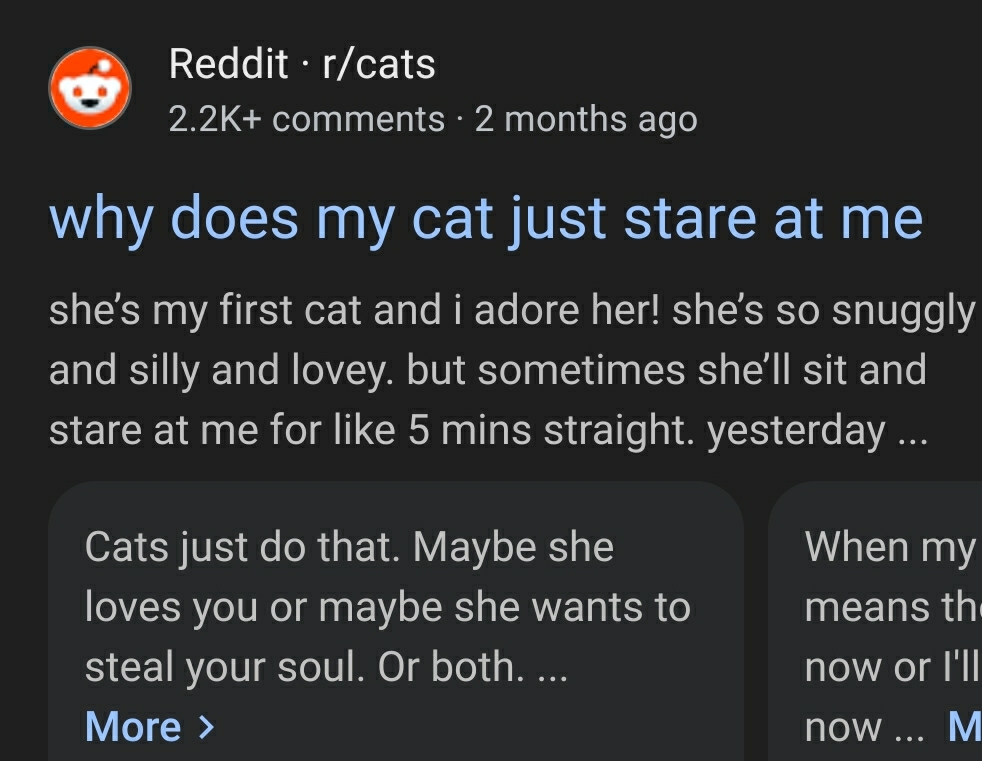Click the 2.2K+ comments text
Image resolution: width=982 pixels, height=761 pixels.
click(306, 119)
